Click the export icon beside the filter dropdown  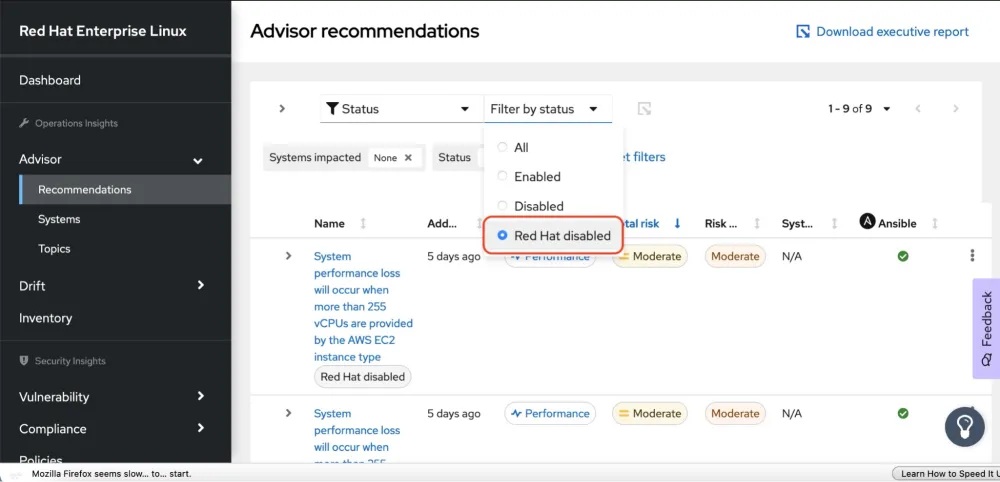coord(645,109)
